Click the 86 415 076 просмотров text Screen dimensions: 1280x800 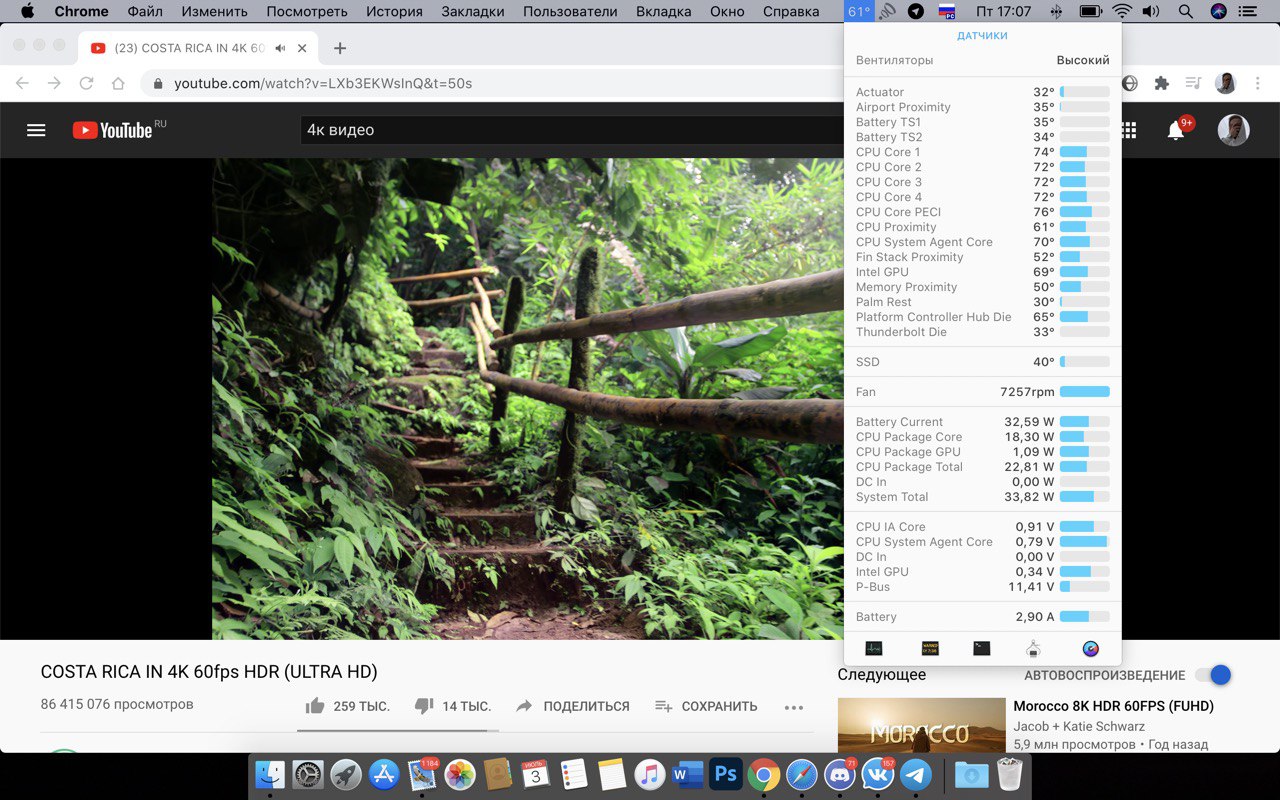[117, 704]
